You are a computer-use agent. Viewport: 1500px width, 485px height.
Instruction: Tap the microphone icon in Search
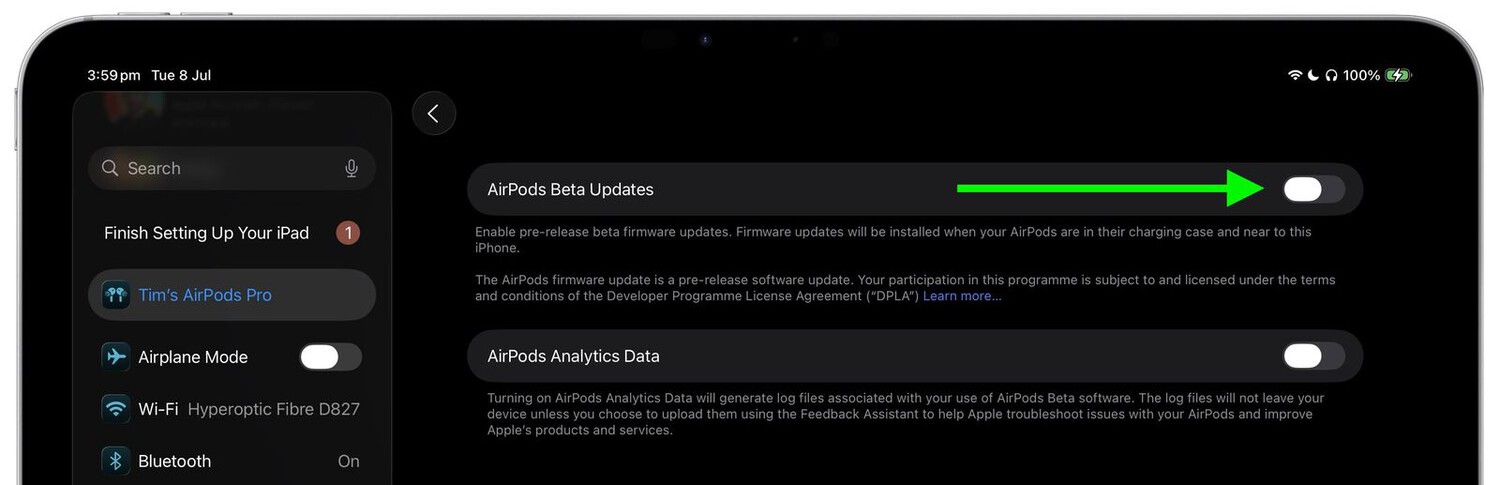point(351,168)
